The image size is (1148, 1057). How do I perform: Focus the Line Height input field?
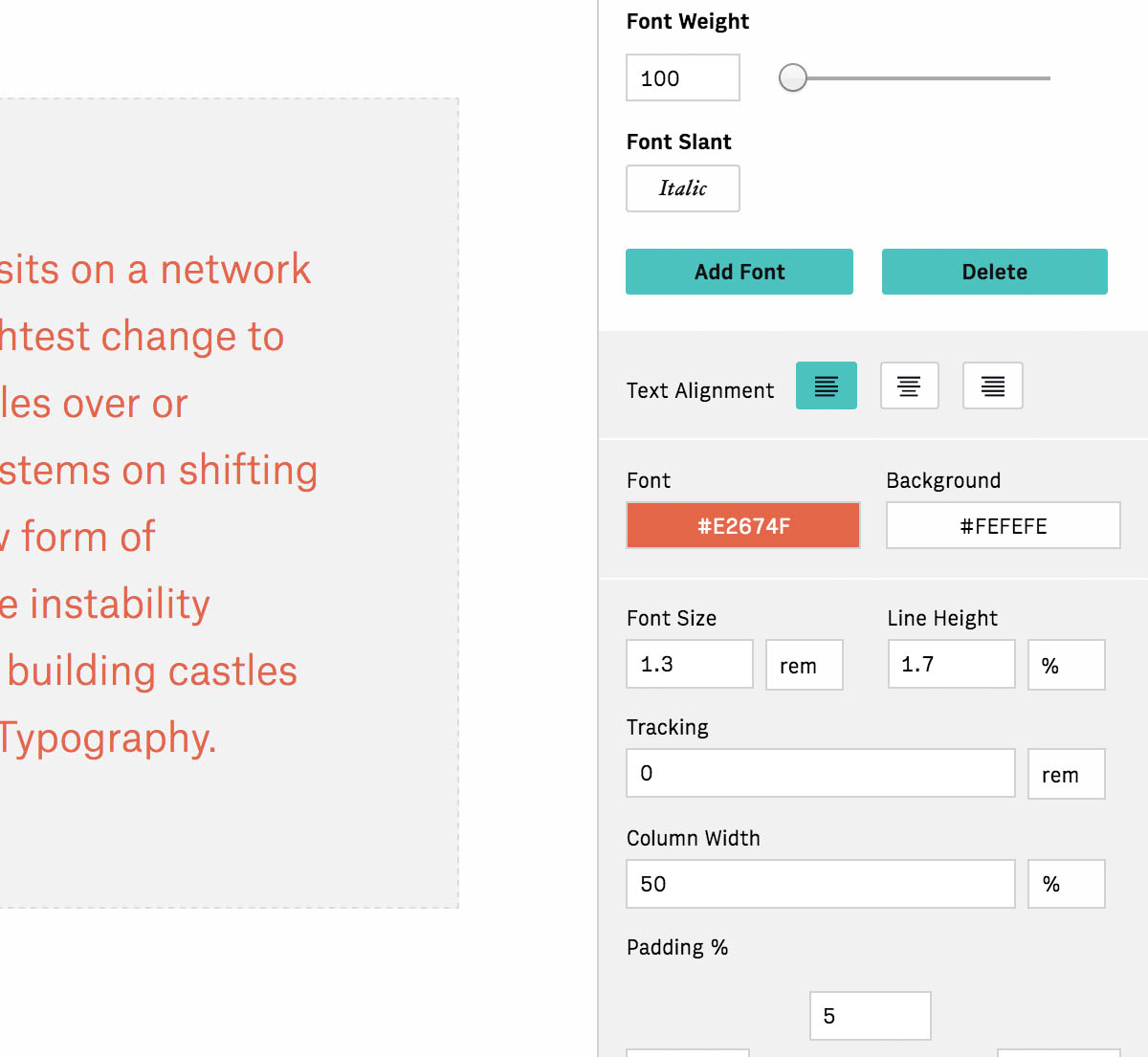tap(950, 665)
